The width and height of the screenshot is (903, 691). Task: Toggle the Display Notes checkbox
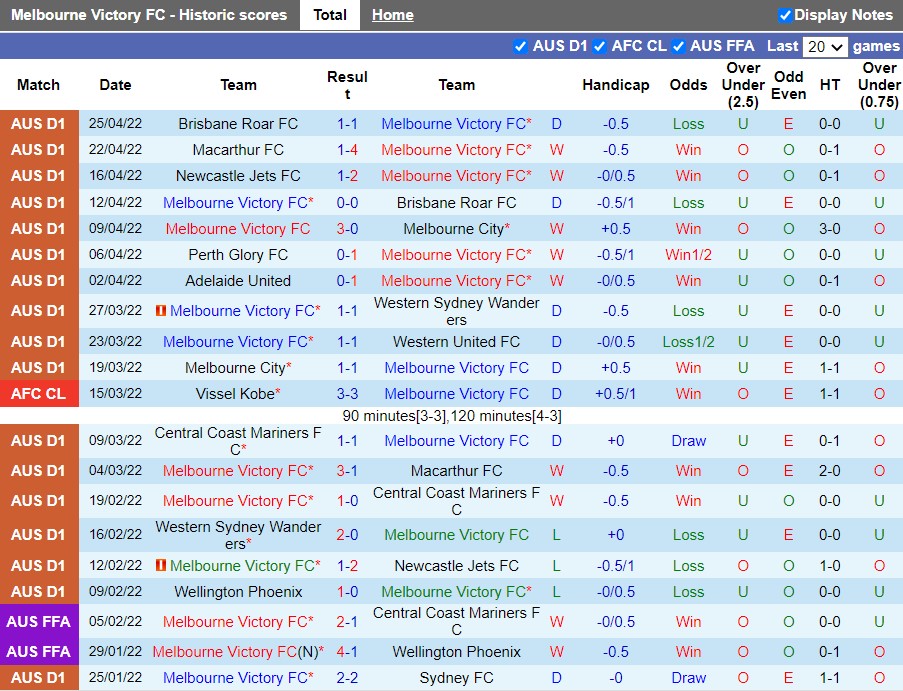(785, 15)
